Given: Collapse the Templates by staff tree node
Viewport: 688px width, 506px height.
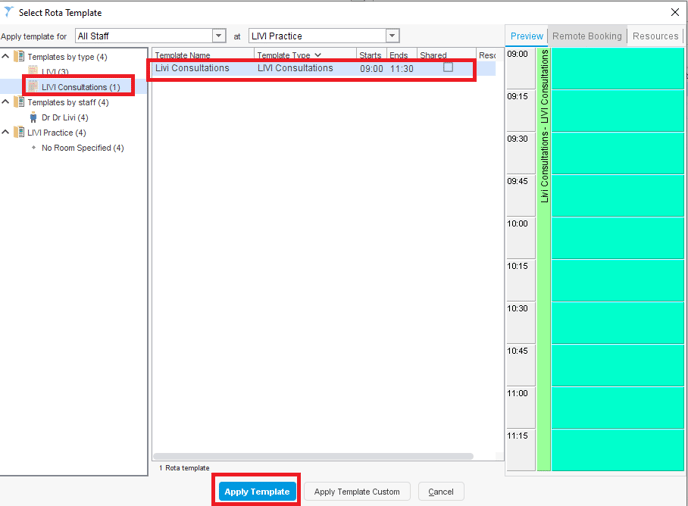Looking at the screenshot, I should [6, 102].
